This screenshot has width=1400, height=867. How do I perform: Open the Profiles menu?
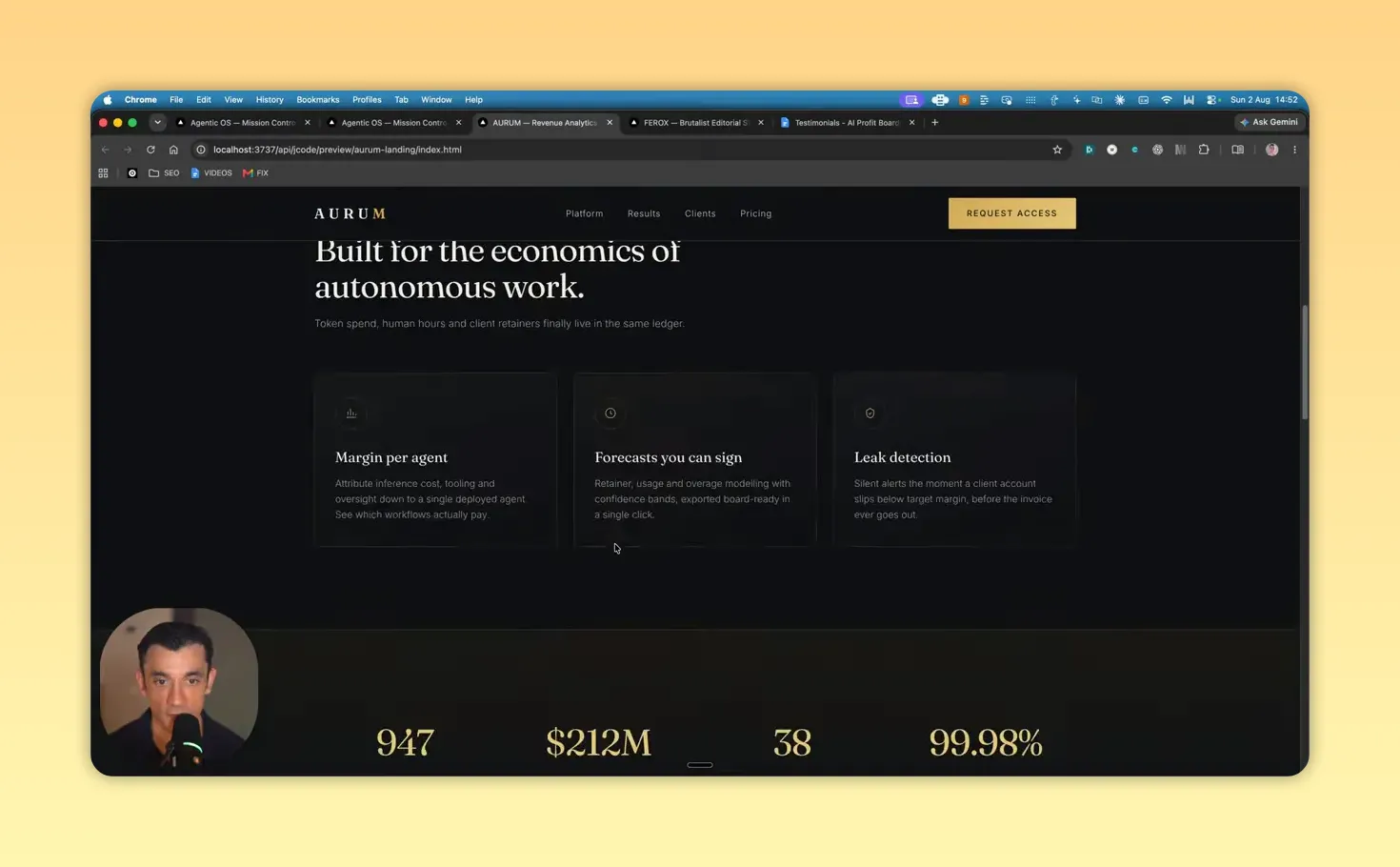(x=367, y=99)
